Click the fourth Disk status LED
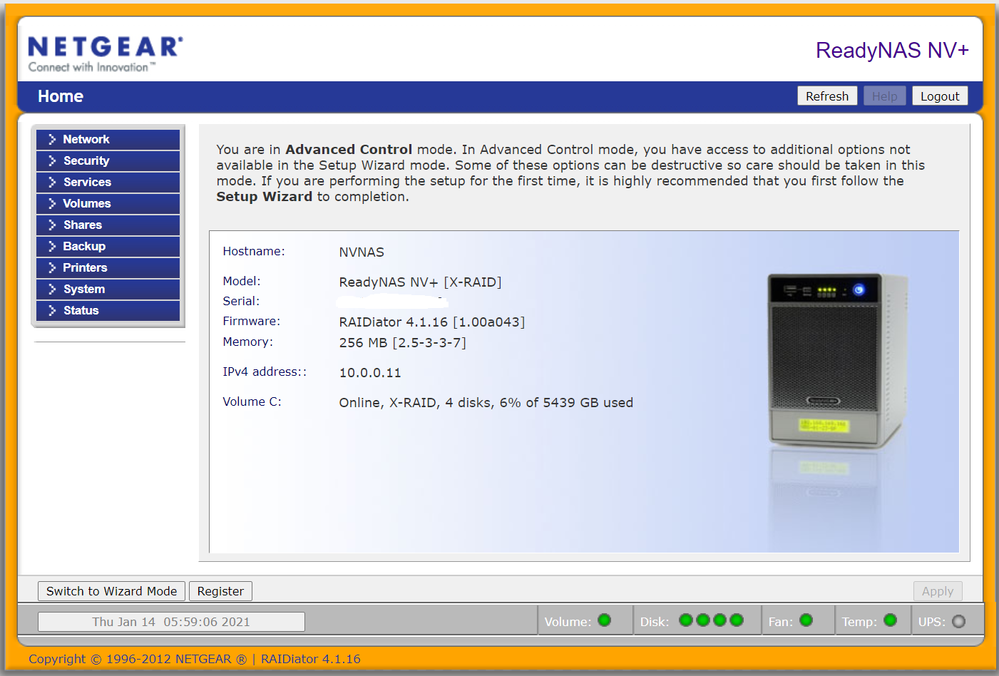The image size is (999, 676). (737, 621)
